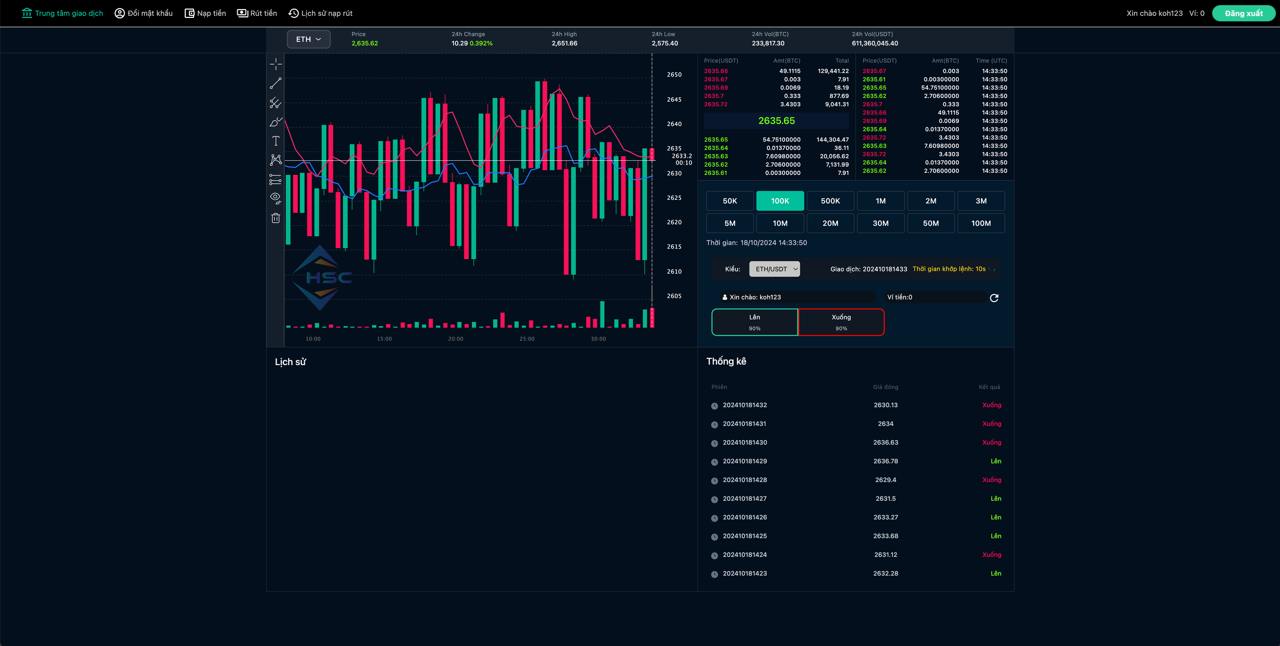Click the Đăng xuất button
The width and height of the screenshot is (1280, 646).
1244,13
